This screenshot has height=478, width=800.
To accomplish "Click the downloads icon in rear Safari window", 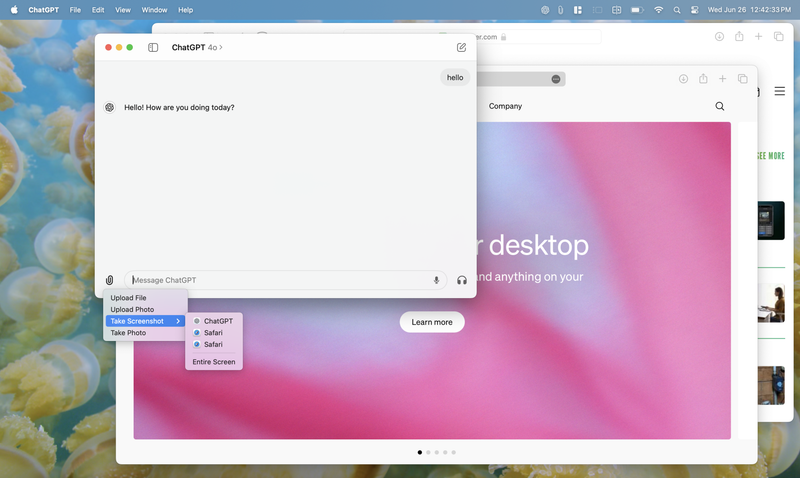I will pyautogui.click(x=719, y=37).
